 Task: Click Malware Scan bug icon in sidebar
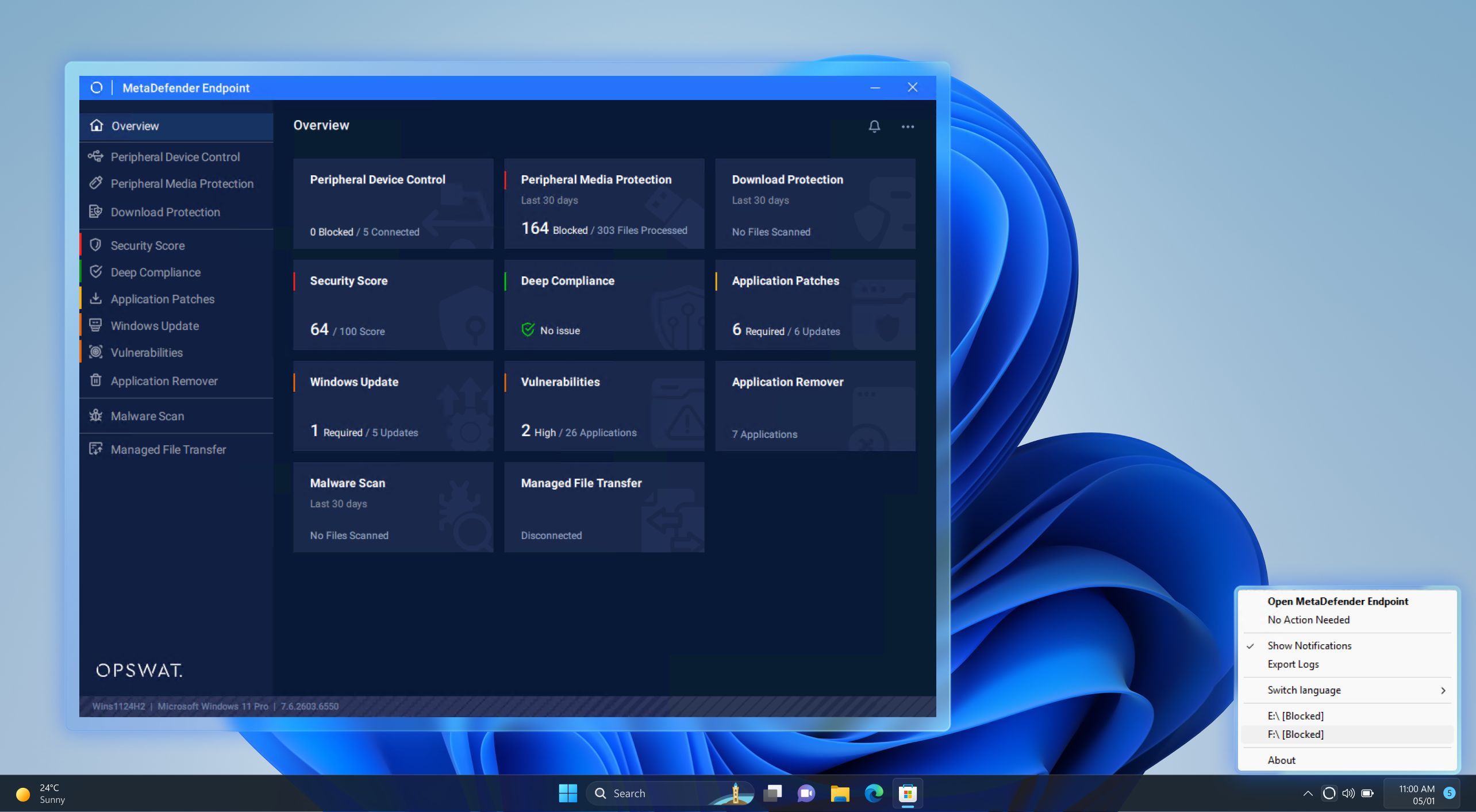95,415
